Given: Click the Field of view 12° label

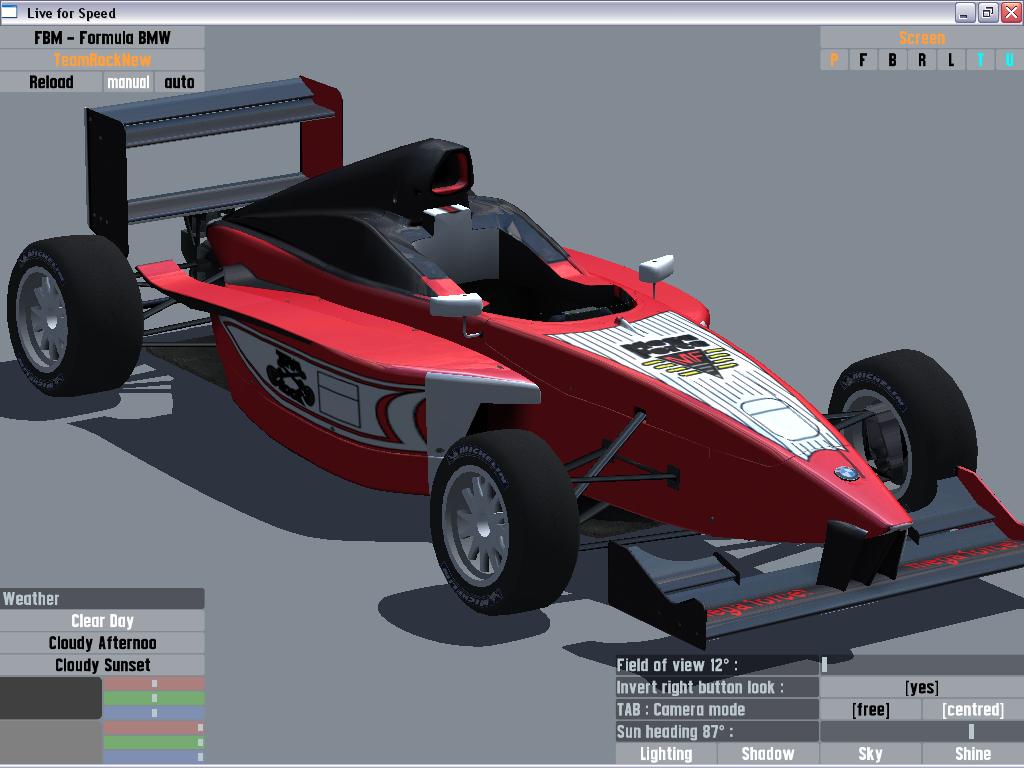Looking at the screenshot, I should pyautogui.click(x=717, y=665).
